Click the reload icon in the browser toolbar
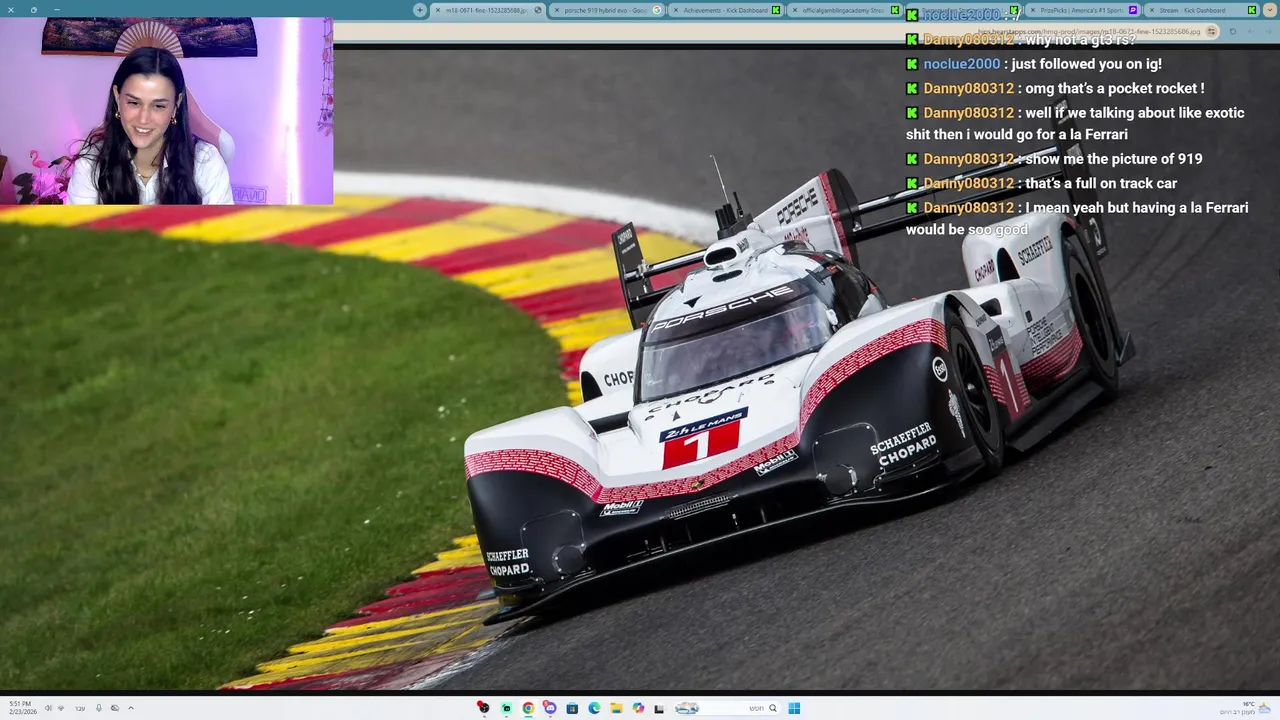This screenshot has height=720, width=1280. [1233, 31]
